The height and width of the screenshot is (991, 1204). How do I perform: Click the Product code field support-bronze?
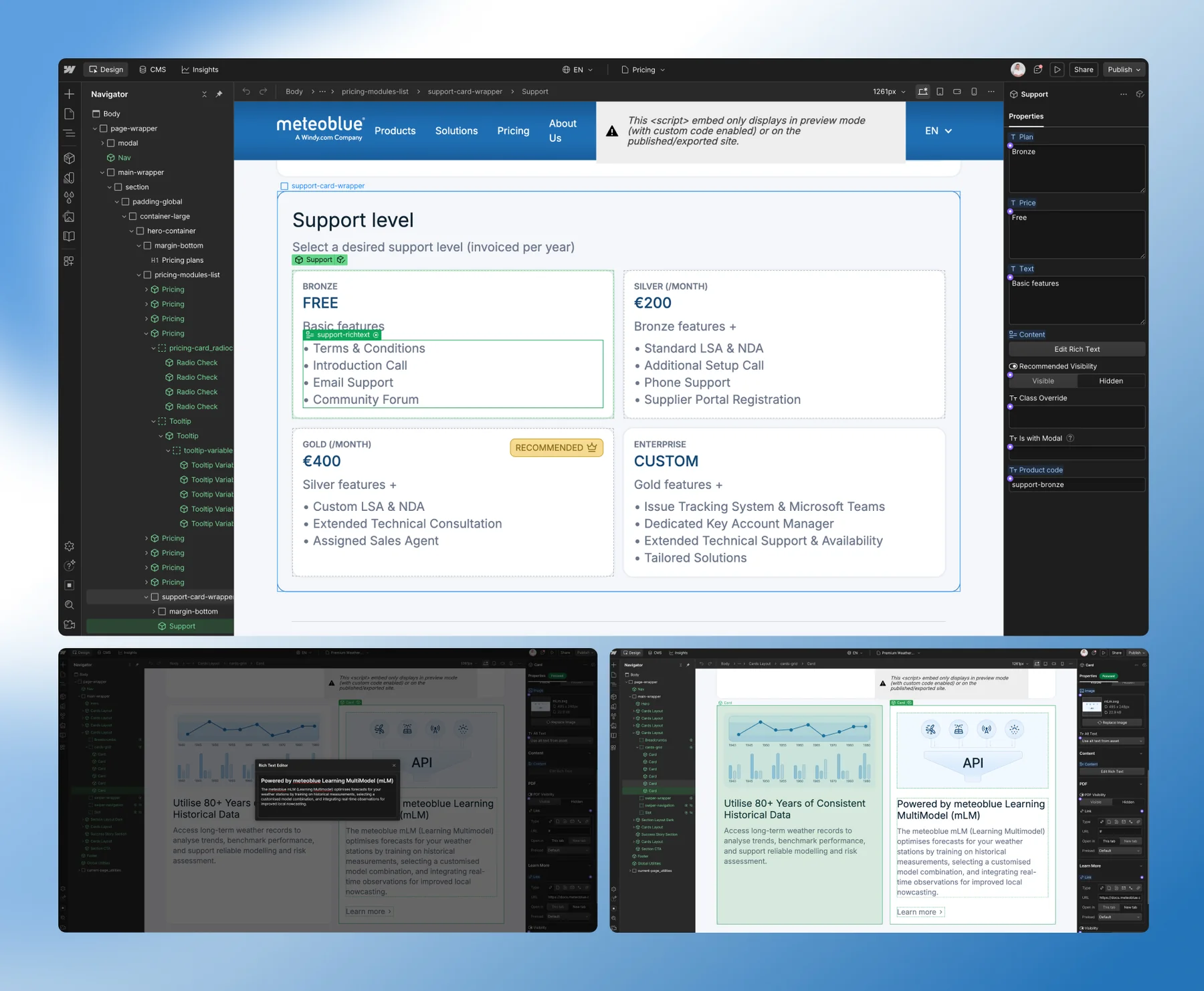pyautogui.click(x=1077, y=485)
